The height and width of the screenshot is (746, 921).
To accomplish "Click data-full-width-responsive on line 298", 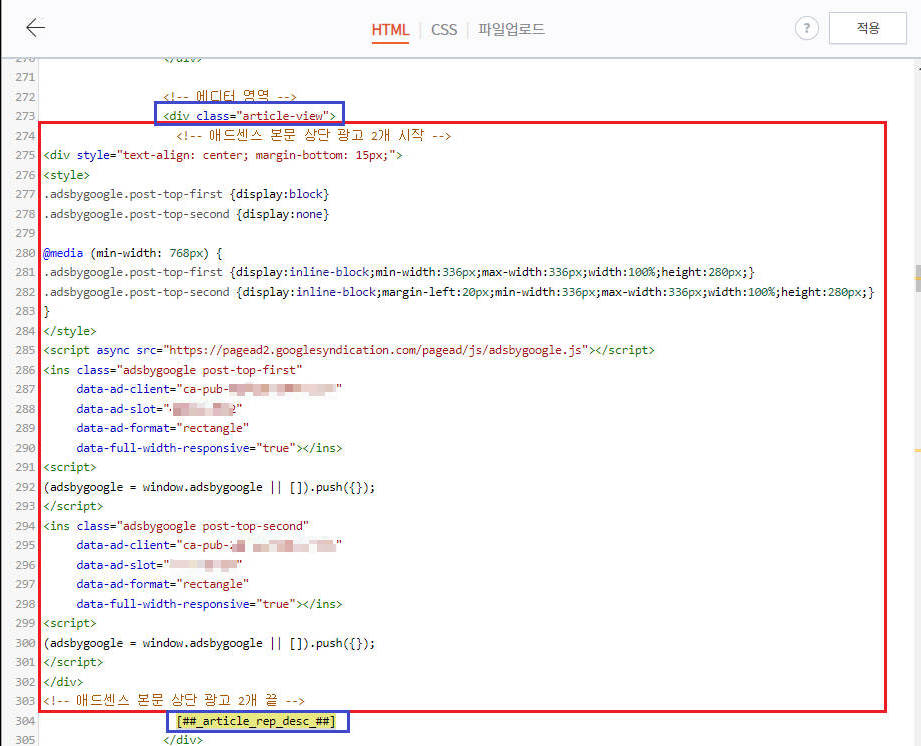I will pos(209,604).
